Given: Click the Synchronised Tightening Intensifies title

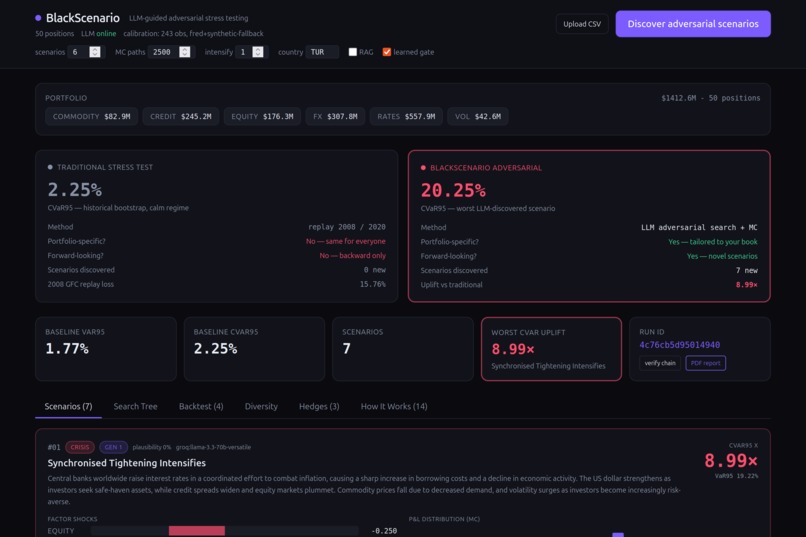Looking at the screenshot, I should click(126, 463).
